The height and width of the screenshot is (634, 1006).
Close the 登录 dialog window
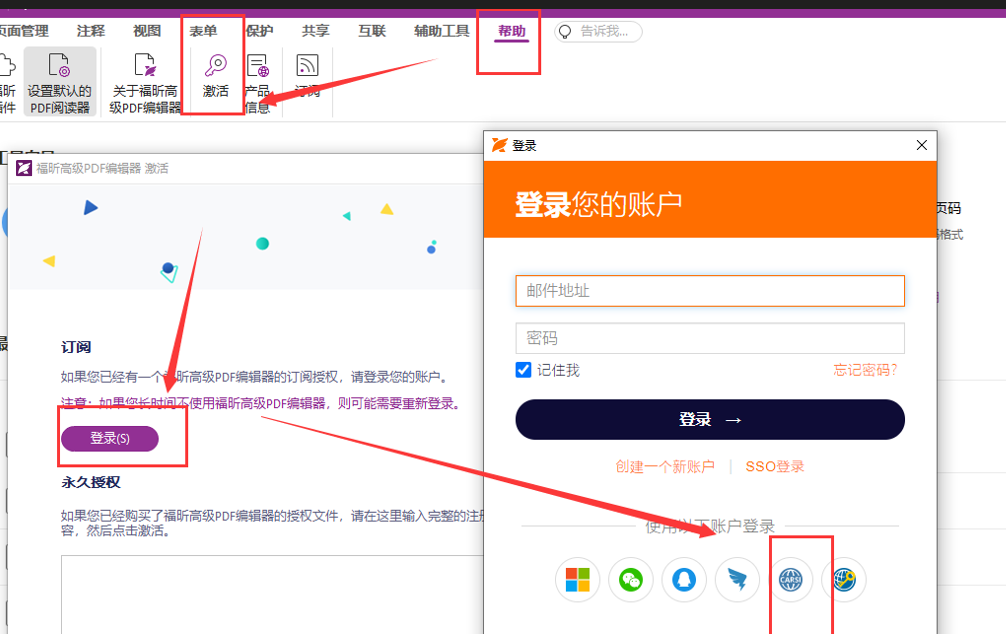click(x=922, y=145)
